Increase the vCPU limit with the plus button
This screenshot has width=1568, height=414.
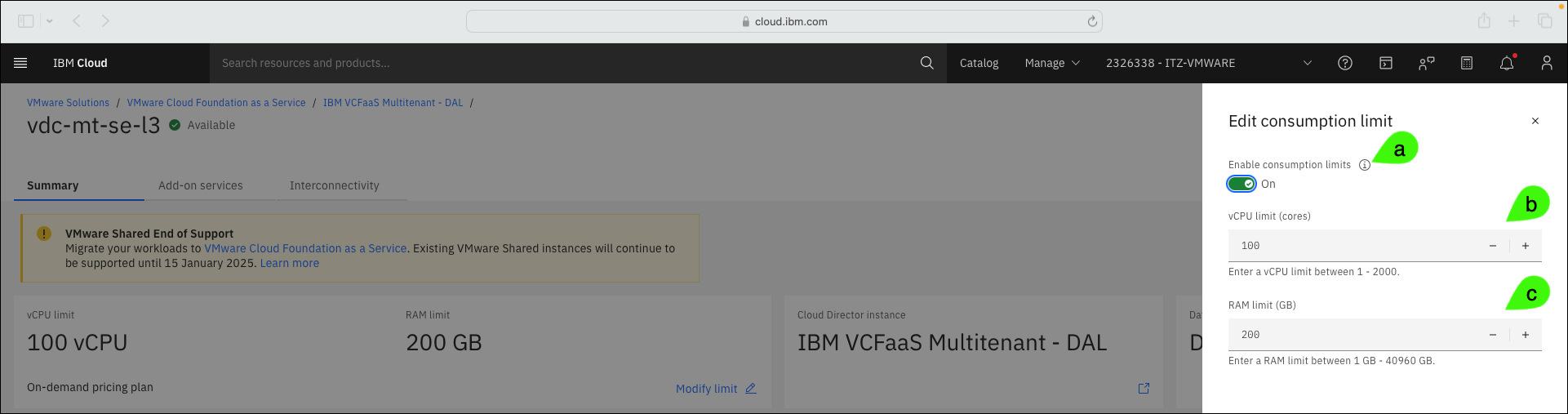point(1526,246)
